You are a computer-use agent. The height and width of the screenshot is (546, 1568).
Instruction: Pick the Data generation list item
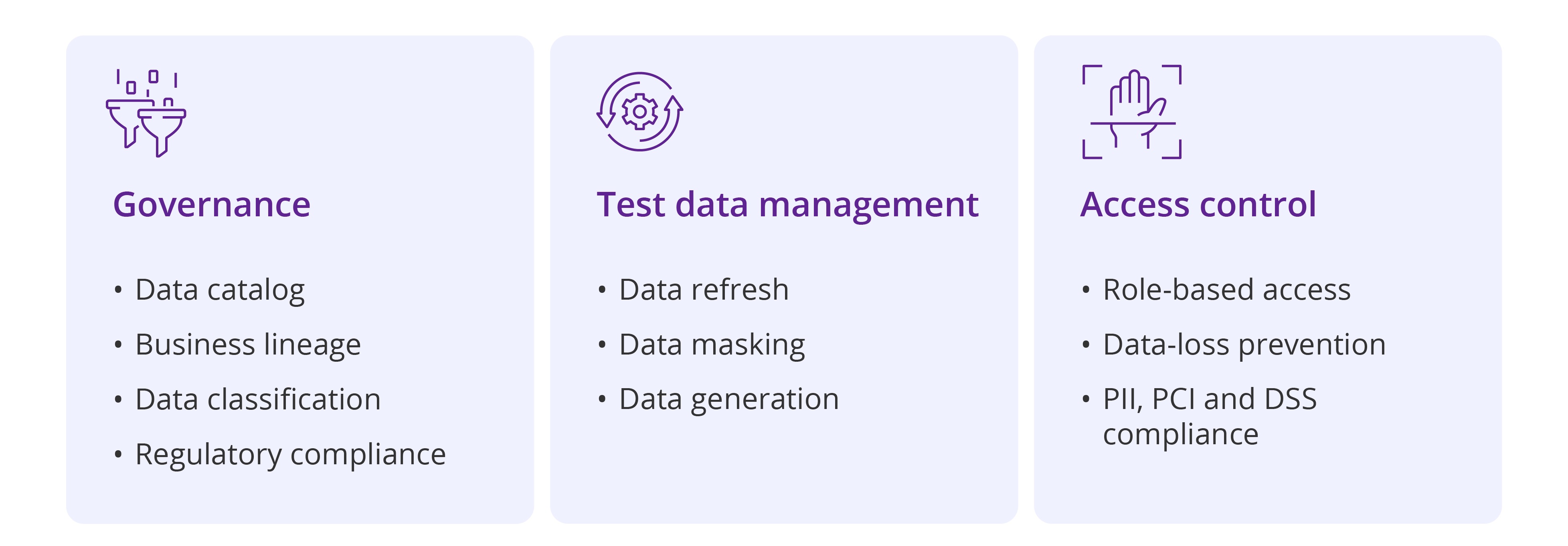(728, 399)
